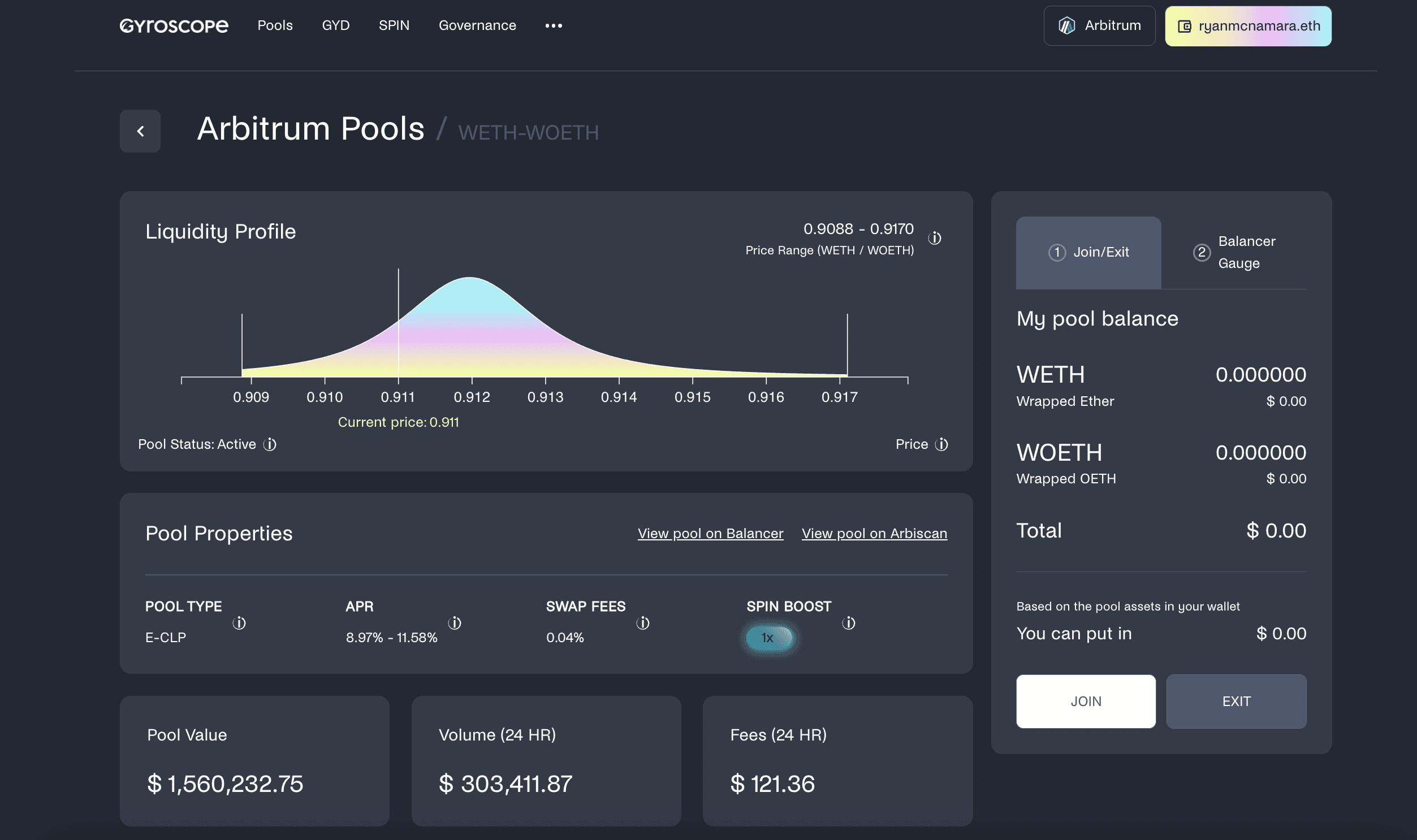
Task: Click the 0.917 axis tick label
Action: (840, 397)
